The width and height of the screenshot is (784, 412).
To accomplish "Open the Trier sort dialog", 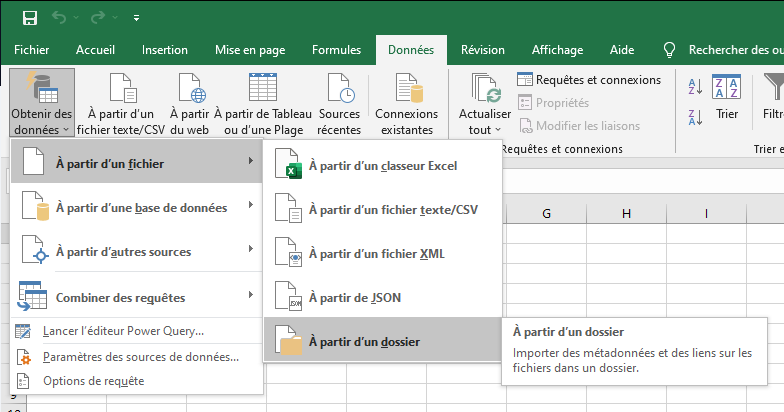I will pyautogui.click(x=726, y=98).
